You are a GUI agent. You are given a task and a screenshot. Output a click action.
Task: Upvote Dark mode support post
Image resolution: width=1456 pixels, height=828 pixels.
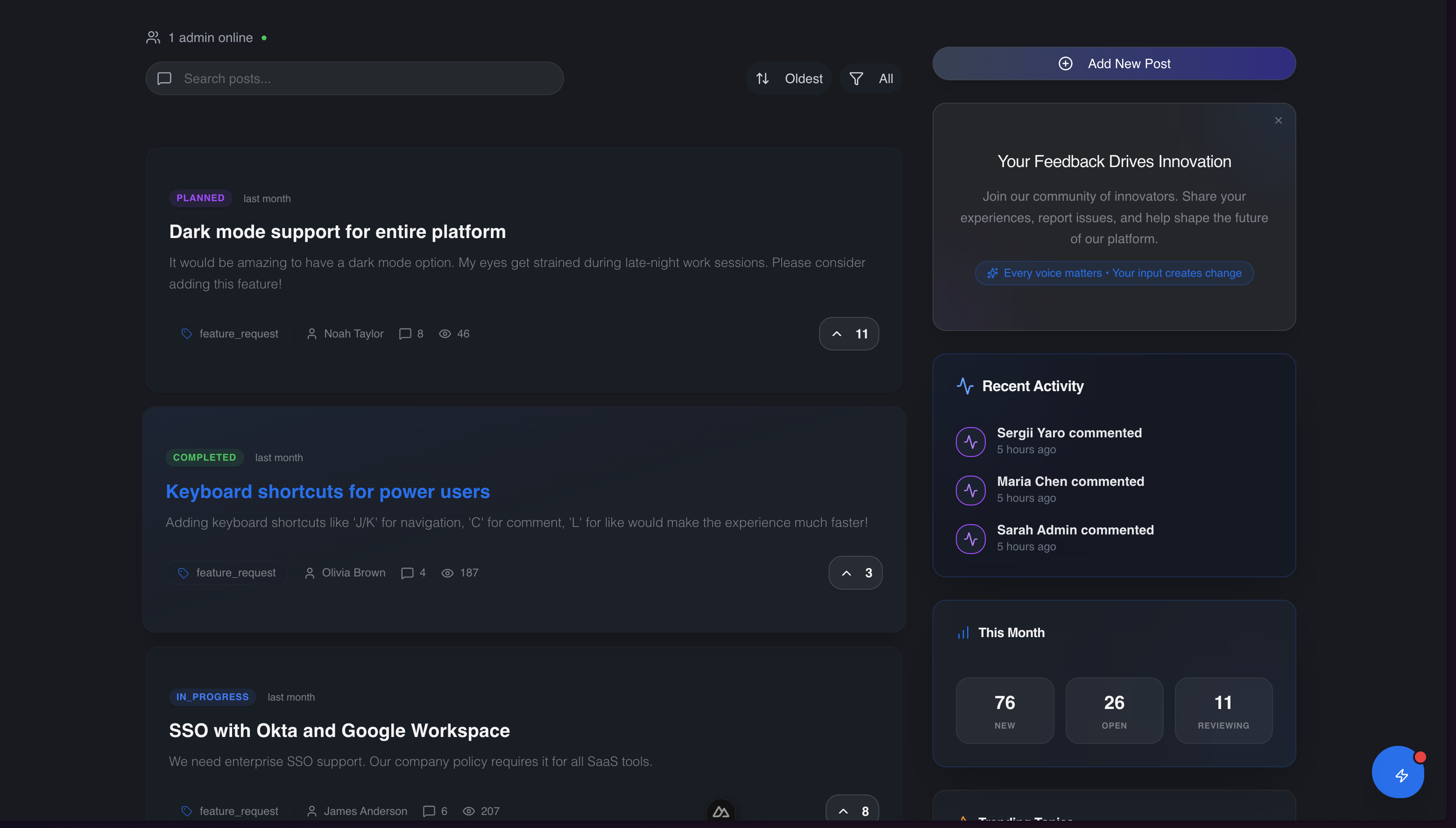pyautogui.click(x=848, y=334)
